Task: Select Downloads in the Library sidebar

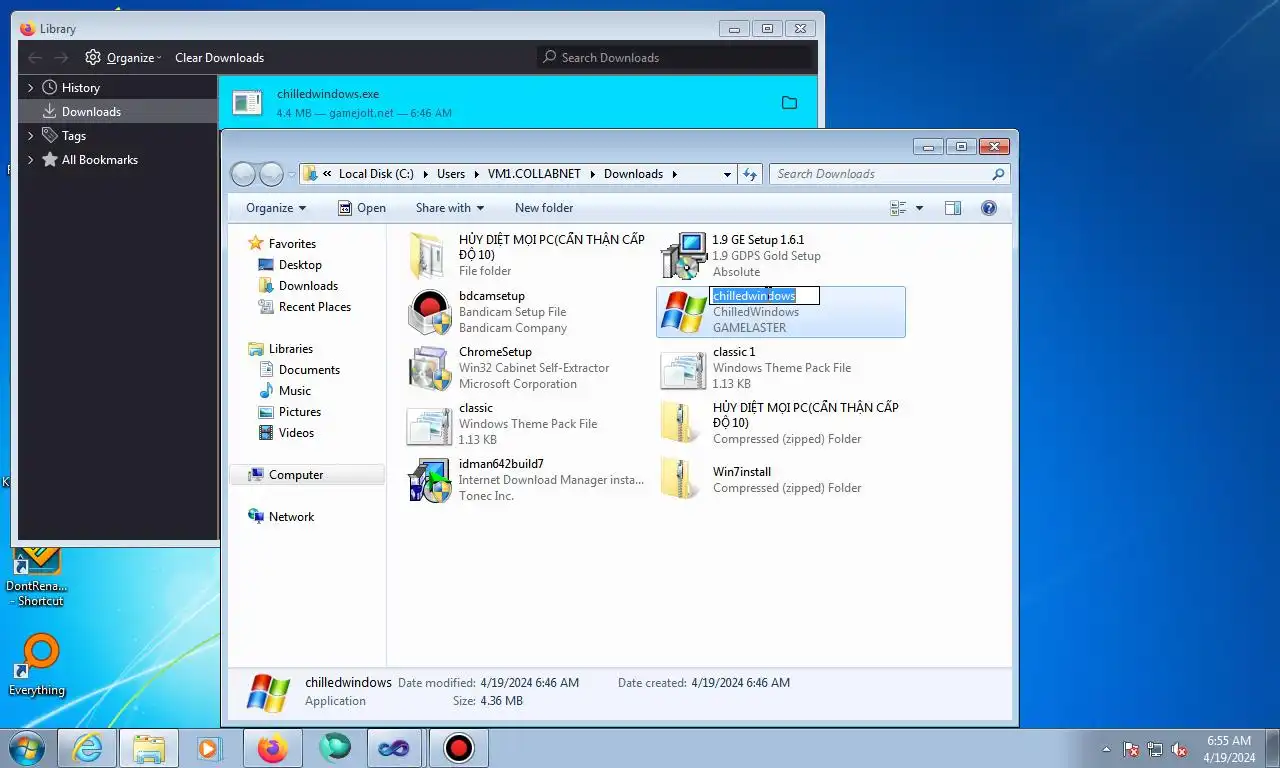Action: 118,112
